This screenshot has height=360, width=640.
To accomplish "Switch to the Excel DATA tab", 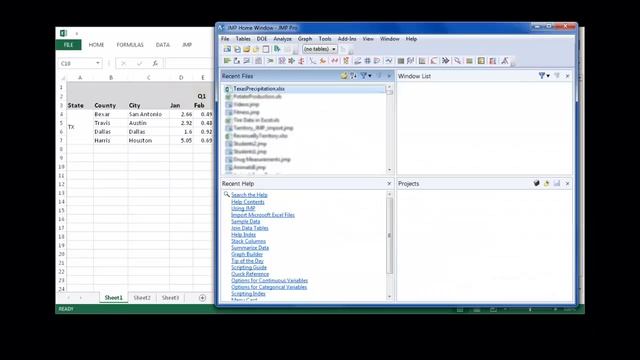I will point(162,45).
